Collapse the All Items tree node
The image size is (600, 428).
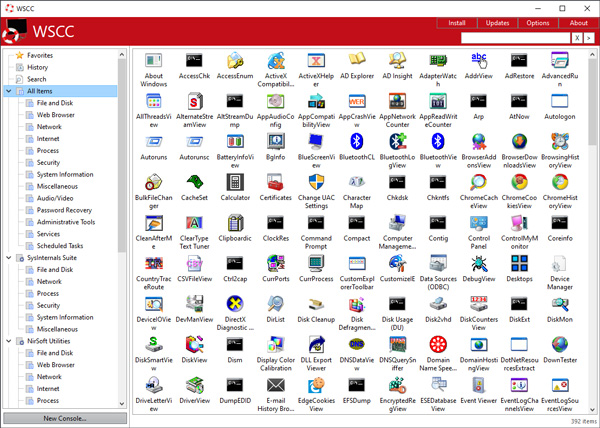tap(8, 91)
